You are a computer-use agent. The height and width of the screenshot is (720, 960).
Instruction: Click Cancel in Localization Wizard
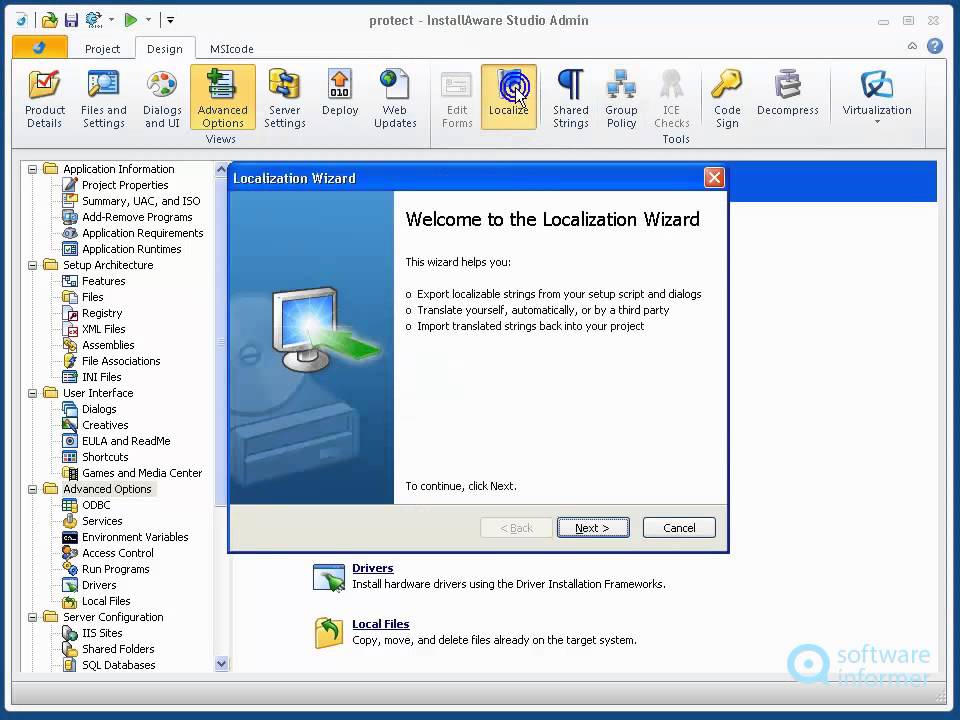(x=679, y=528)
